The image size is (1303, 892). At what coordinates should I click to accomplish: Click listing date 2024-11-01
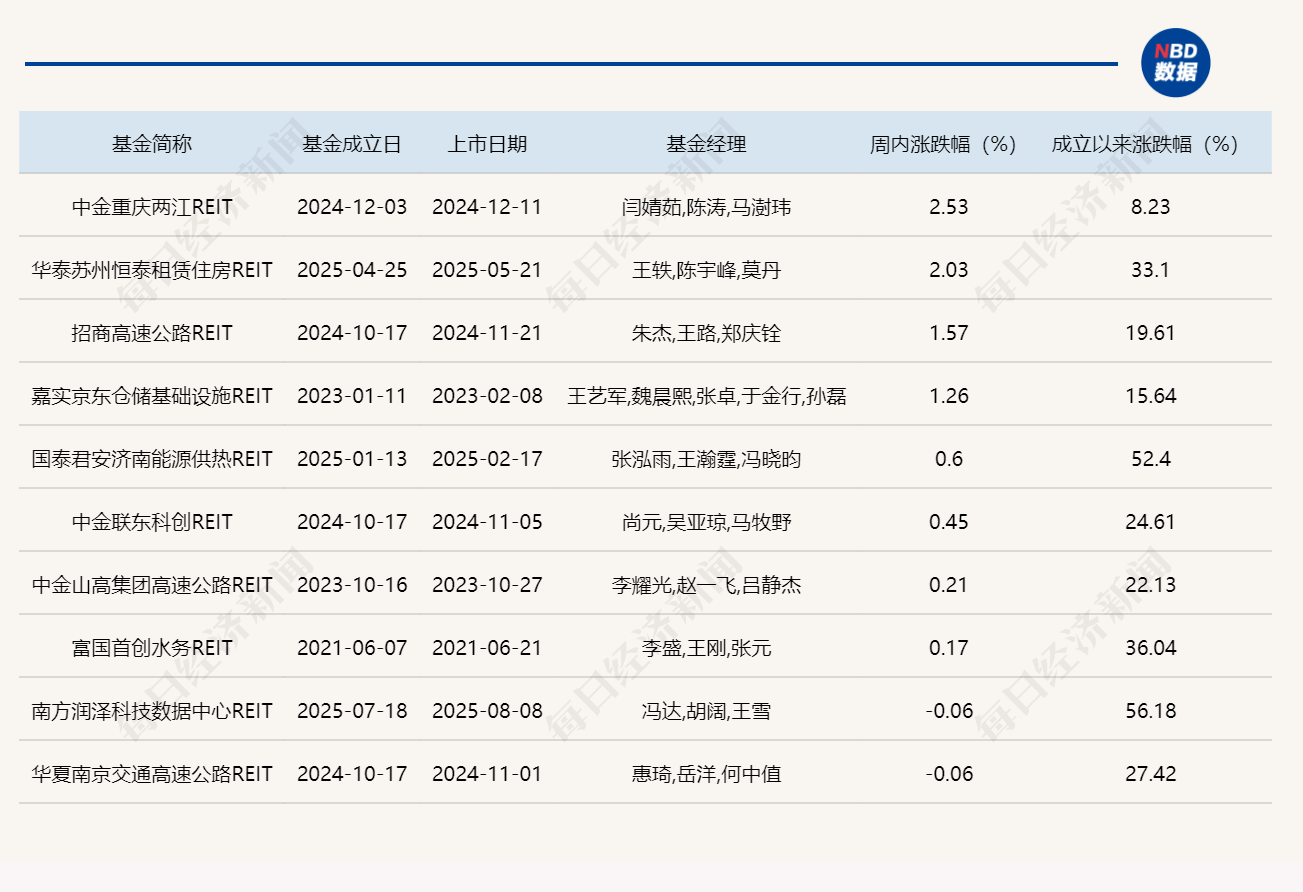(487, 774)
